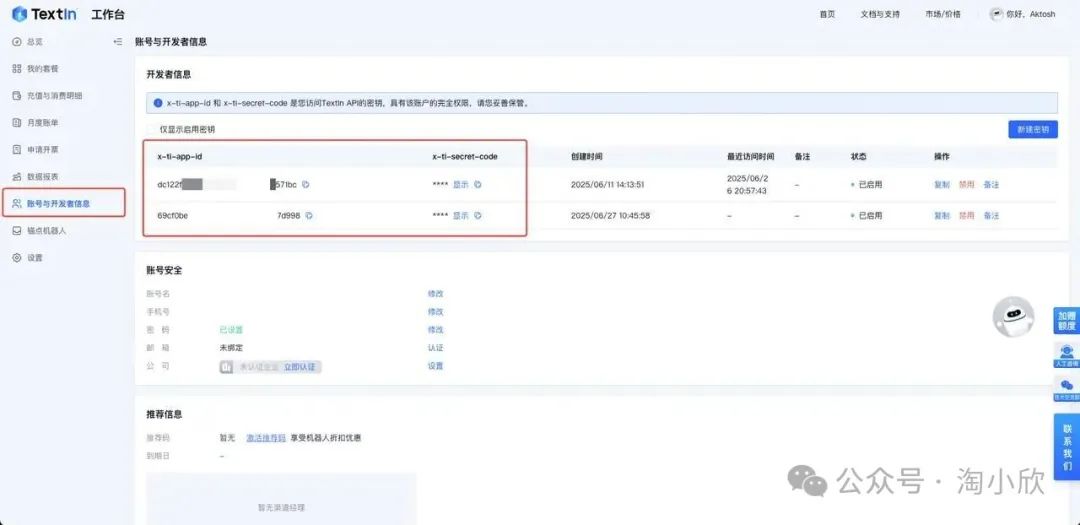
Task: Click the 2025/06/27 10:45:58 creation time
Action: tap(610, 216)
